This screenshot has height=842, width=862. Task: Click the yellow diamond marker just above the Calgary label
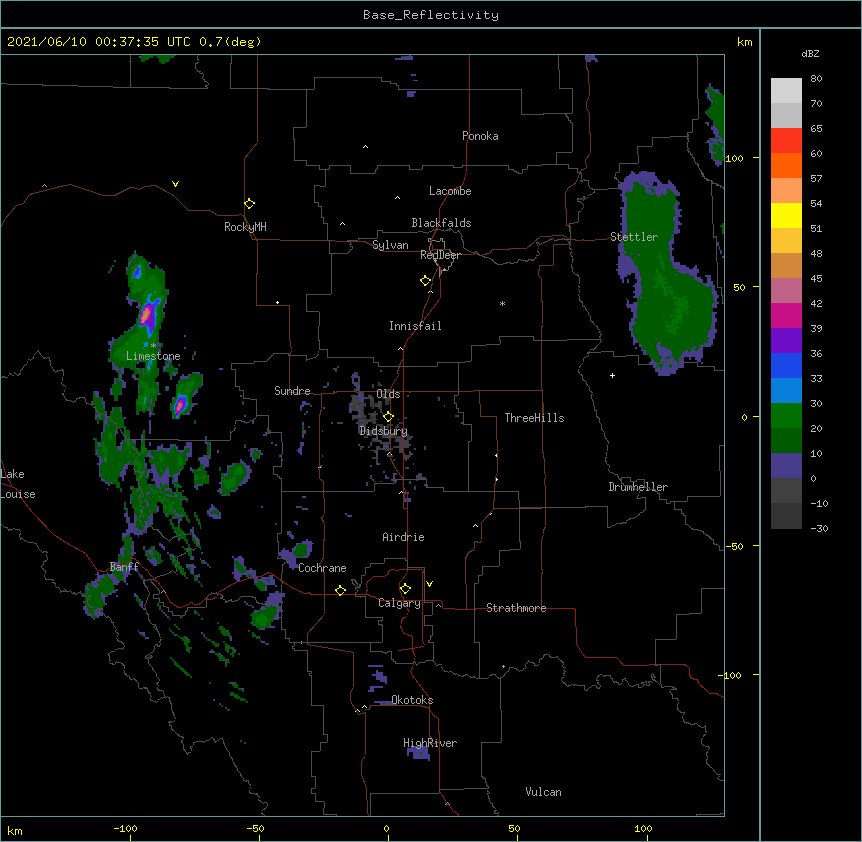(405, 589)
